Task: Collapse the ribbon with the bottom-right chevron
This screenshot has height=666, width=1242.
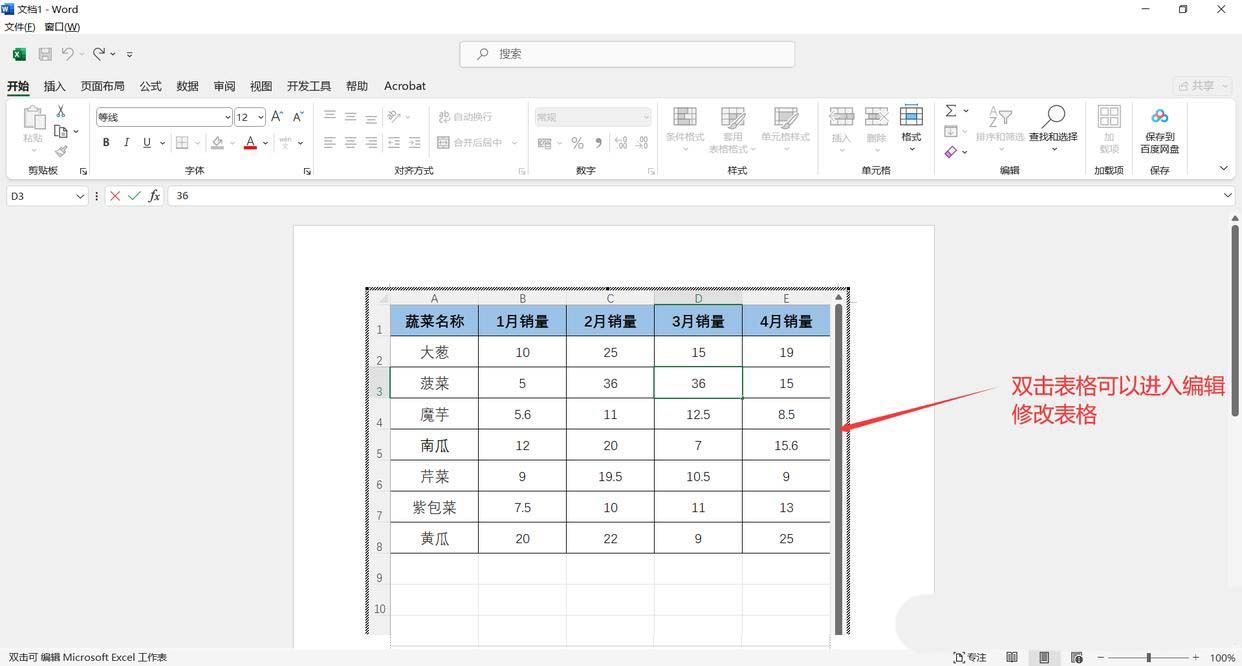Action: pos(1223,168)
